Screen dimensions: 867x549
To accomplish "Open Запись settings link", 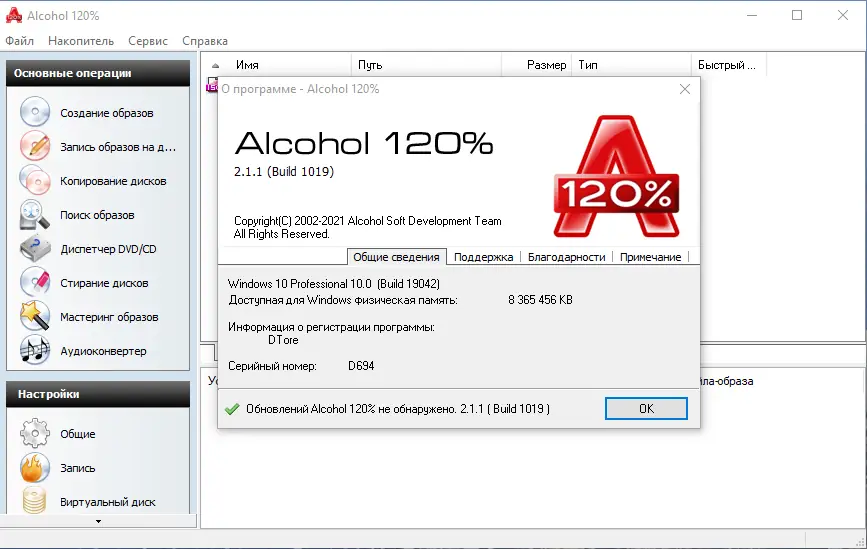I will [77, 468].
